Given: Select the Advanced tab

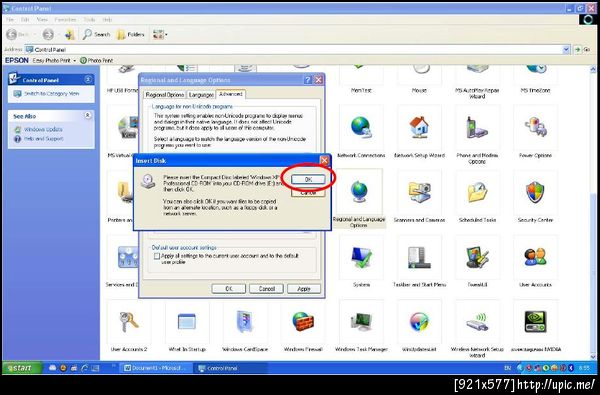Looking at the screenshot, I should click(x=231, y=94).
